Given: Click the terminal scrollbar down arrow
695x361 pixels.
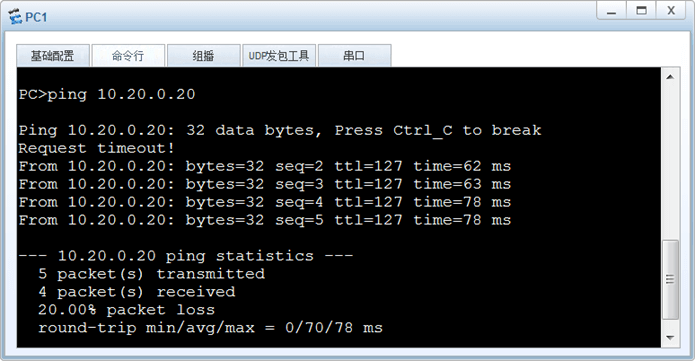Looking at the screenshot, I should point(670,338).
